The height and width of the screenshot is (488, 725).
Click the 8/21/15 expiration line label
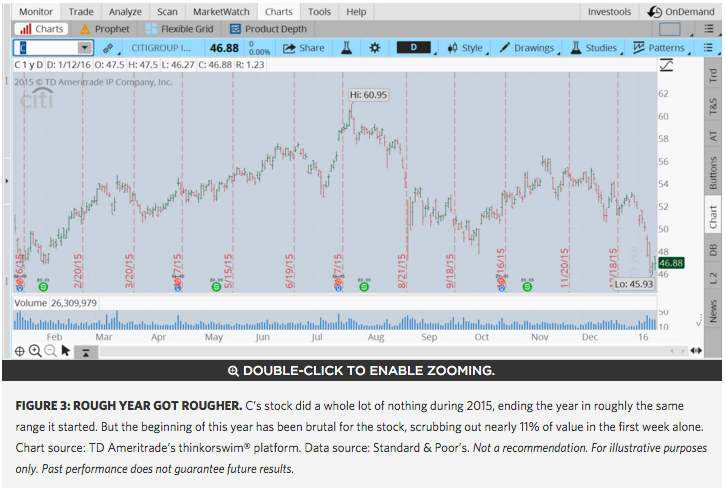pos(402,271)
